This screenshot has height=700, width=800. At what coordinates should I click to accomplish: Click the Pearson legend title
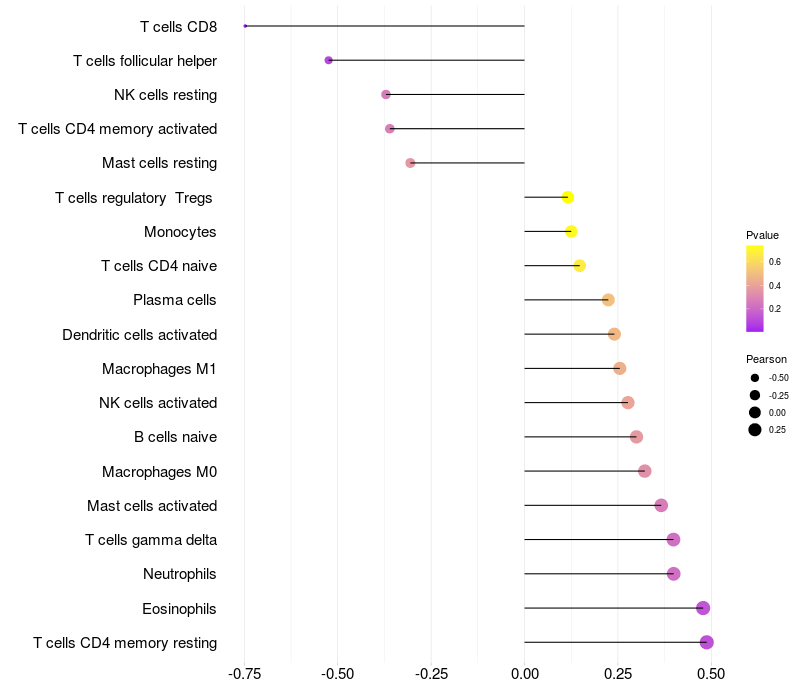point(766,359)
